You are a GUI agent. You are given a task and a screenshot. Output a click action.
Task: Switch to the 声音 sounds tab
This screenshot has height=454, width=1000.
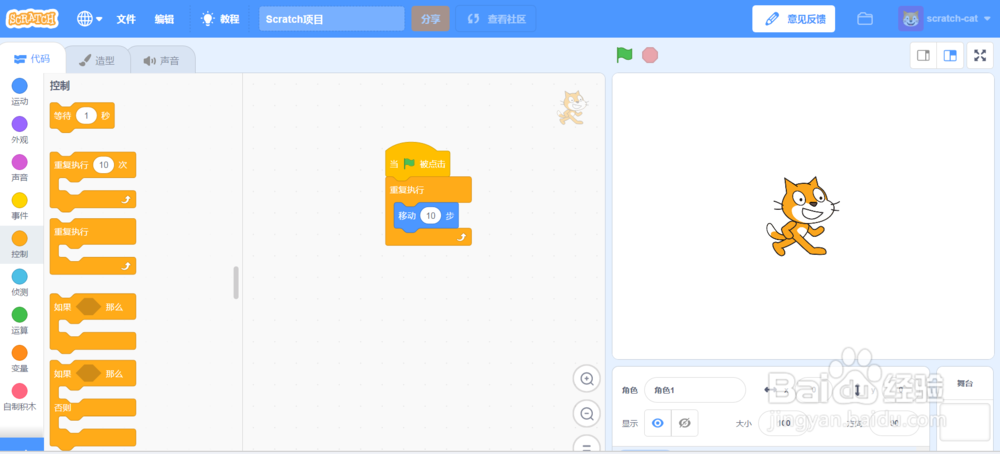coord(161,61)
